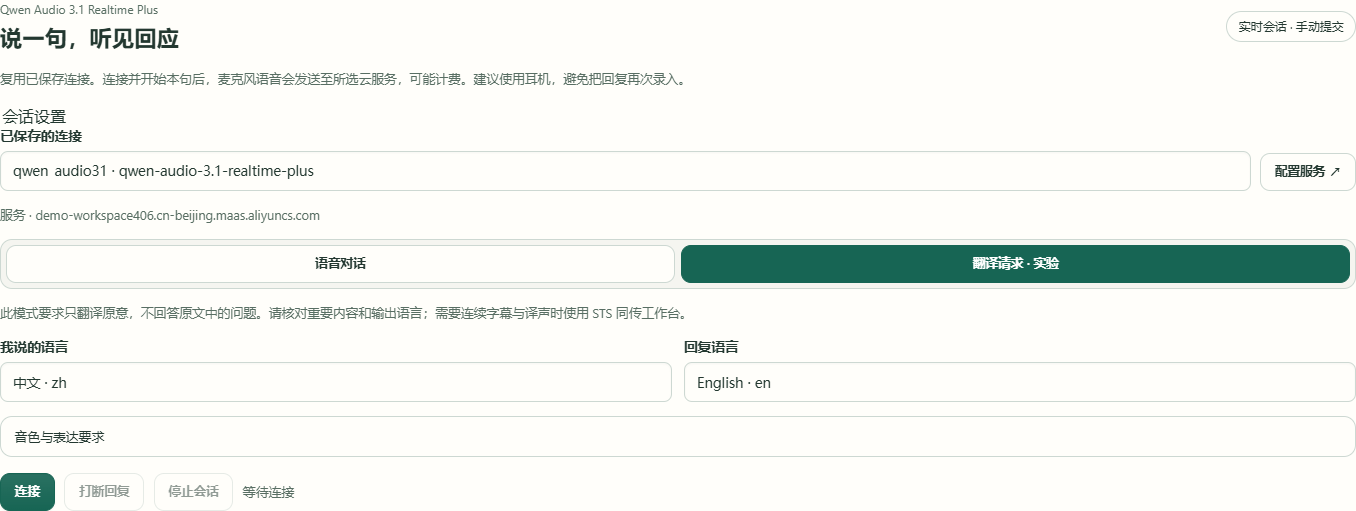Click the notice text about 复用已保存连接
This screenshot has height=511, width=1356.
[344, 79]
